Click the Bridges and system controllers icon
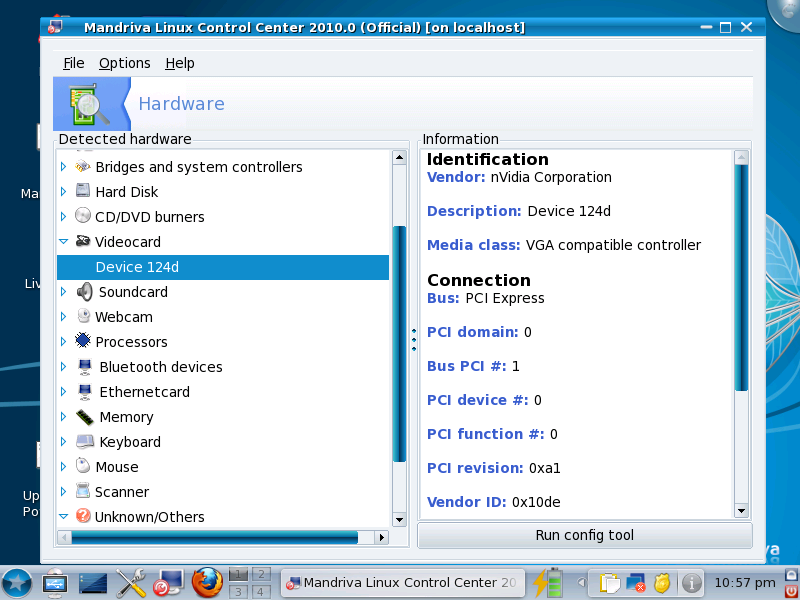The height and width of the screenshot is (600, 800). coord(83,166)
